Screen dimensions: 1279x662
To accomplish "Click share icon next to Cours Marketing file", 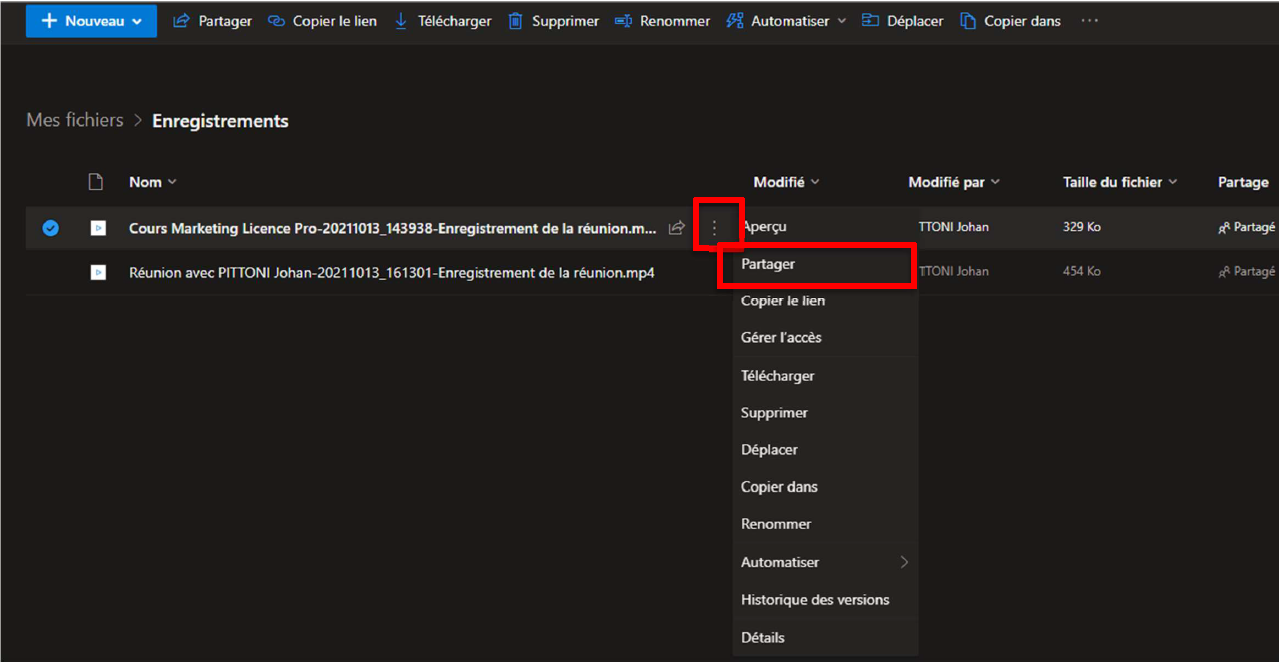I will click(x=677, y=228).
